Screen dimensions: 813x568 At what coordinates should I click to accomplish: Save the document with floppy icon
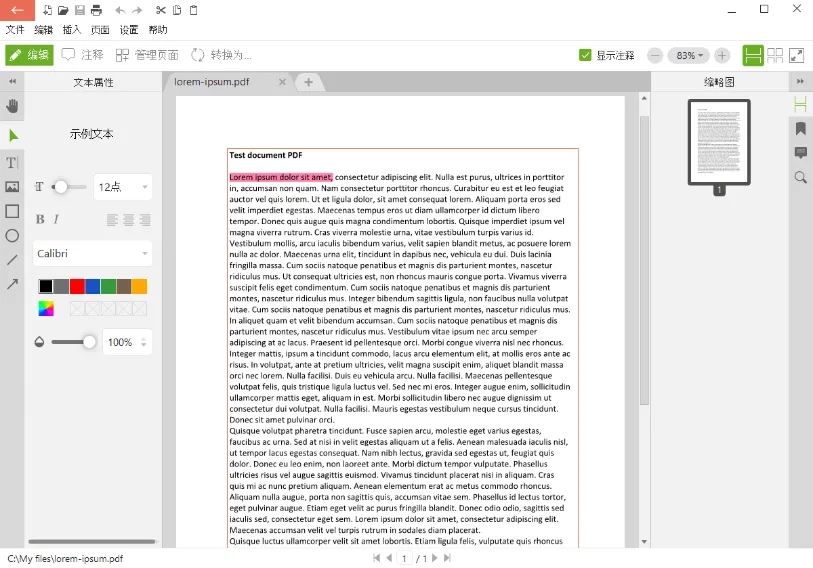point(80,10)
